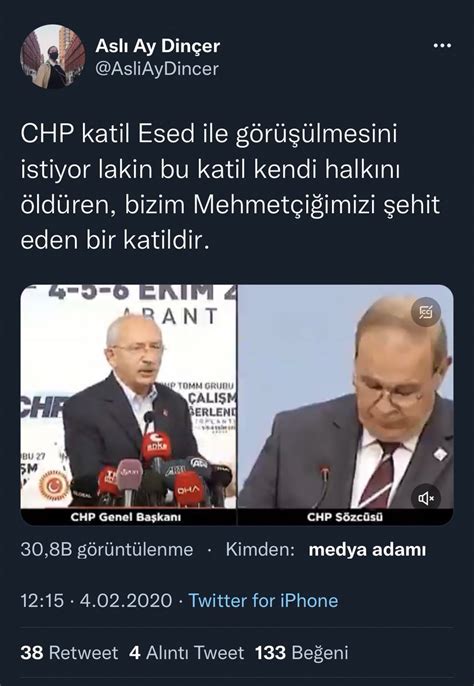Click the Aslı Ay Dinçer display name
The width and height of the screenshot is (474, 686).
158,46
